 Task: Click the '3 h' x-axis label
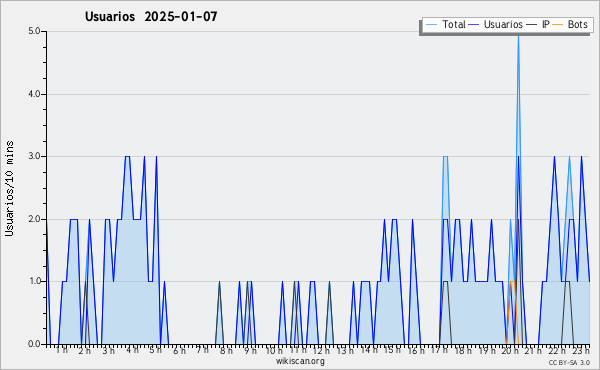pos(108,350)
